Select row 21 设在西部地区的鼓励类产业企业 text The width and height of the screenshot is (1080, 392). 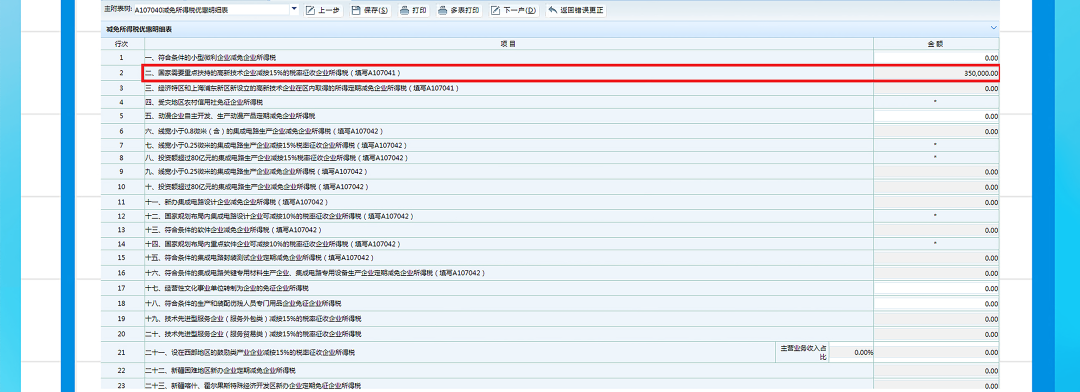pos(250,353)
